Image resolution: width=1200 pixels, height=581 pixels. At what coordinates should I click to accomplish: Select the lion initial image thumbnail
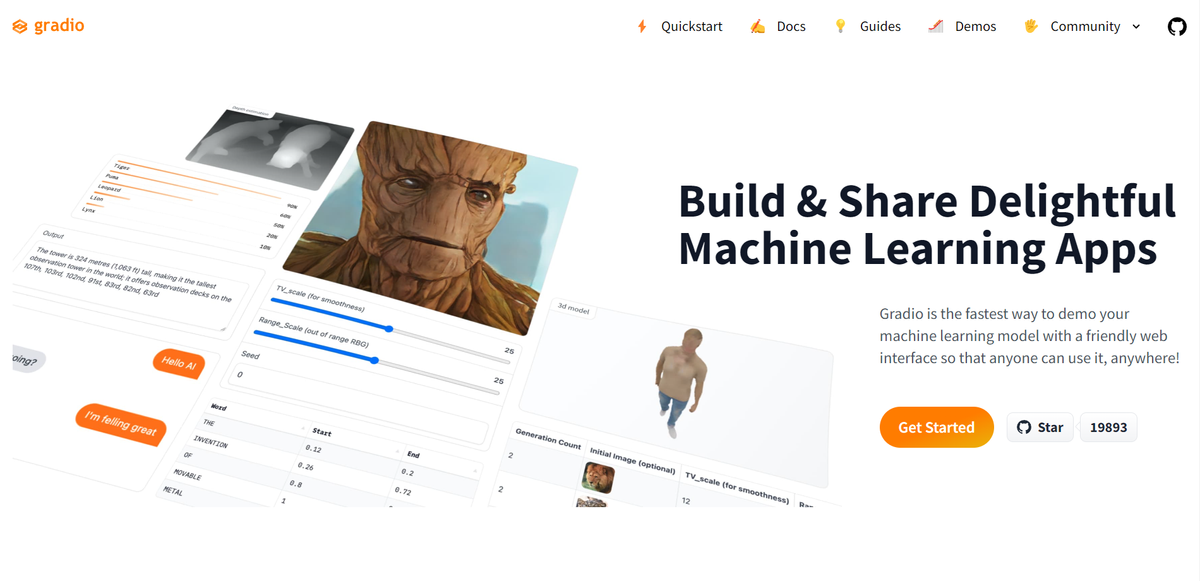598,476
